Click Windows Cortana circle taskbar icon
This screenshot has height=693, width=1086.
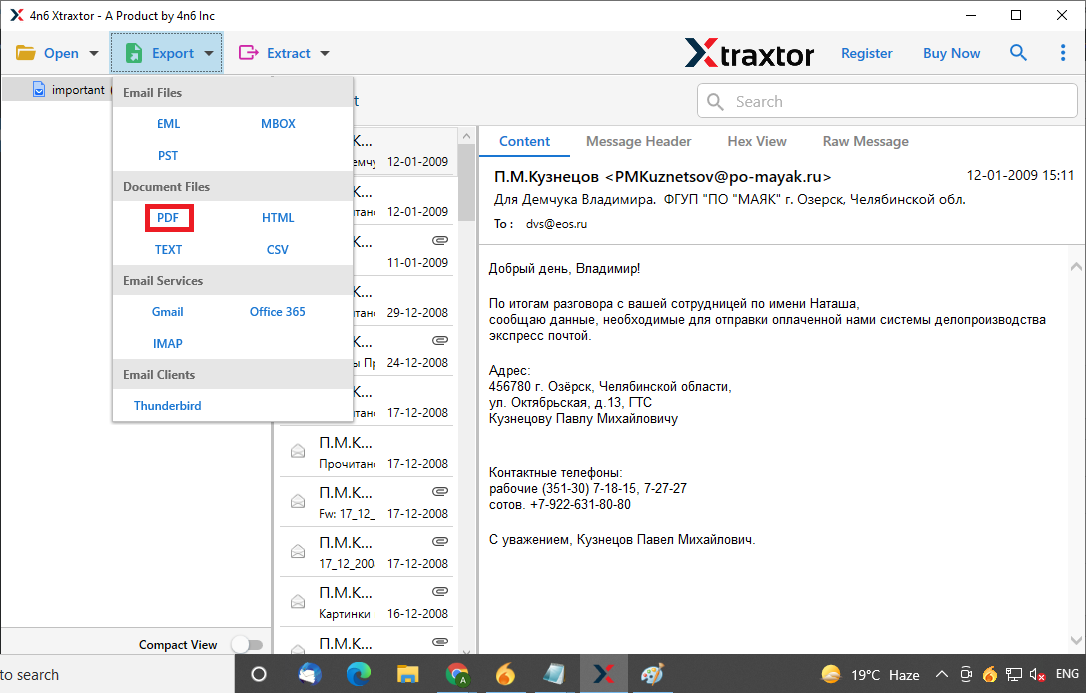point(258,674)
